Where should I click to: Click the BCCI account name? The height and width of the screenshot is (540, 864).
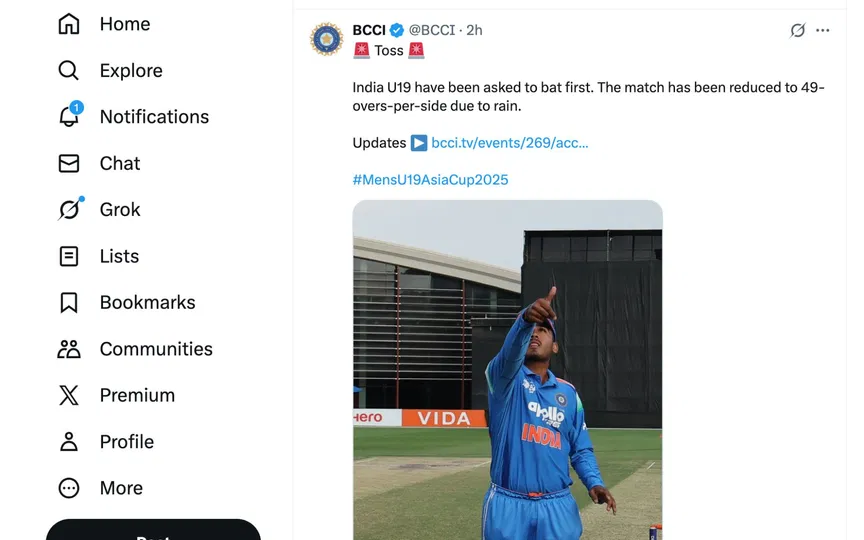369,30
